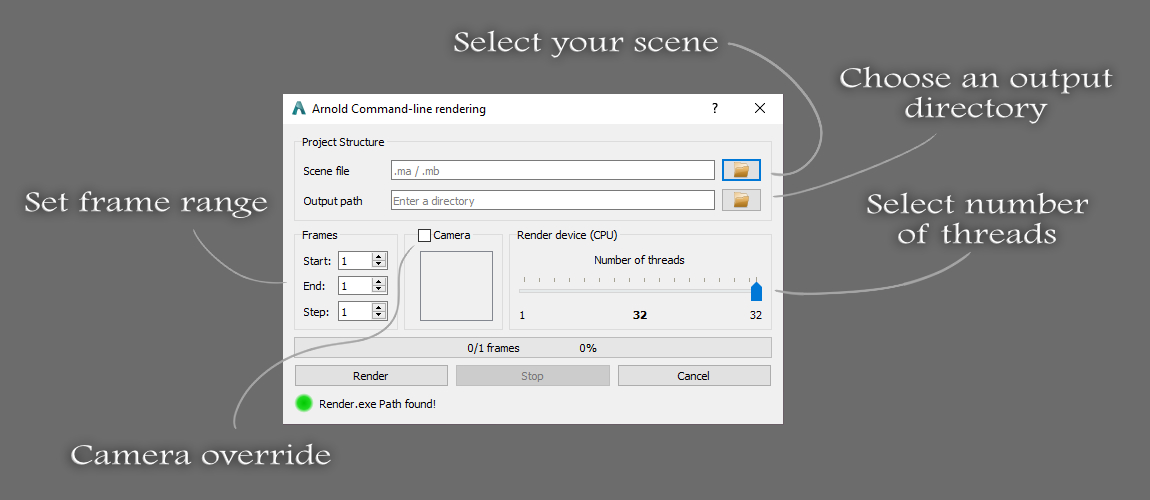Decrease the End frame with down arrow
This screenshot has width=1150, height=500.
coord(378,290)
